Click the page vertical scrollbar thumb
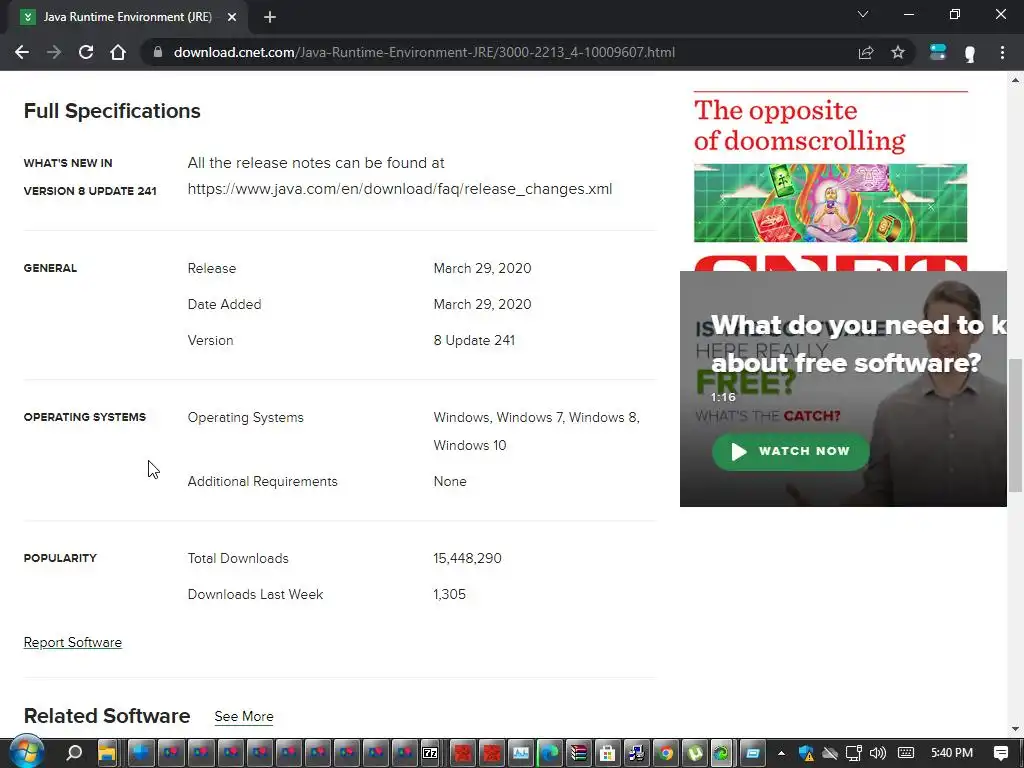 pos(1015,424)
